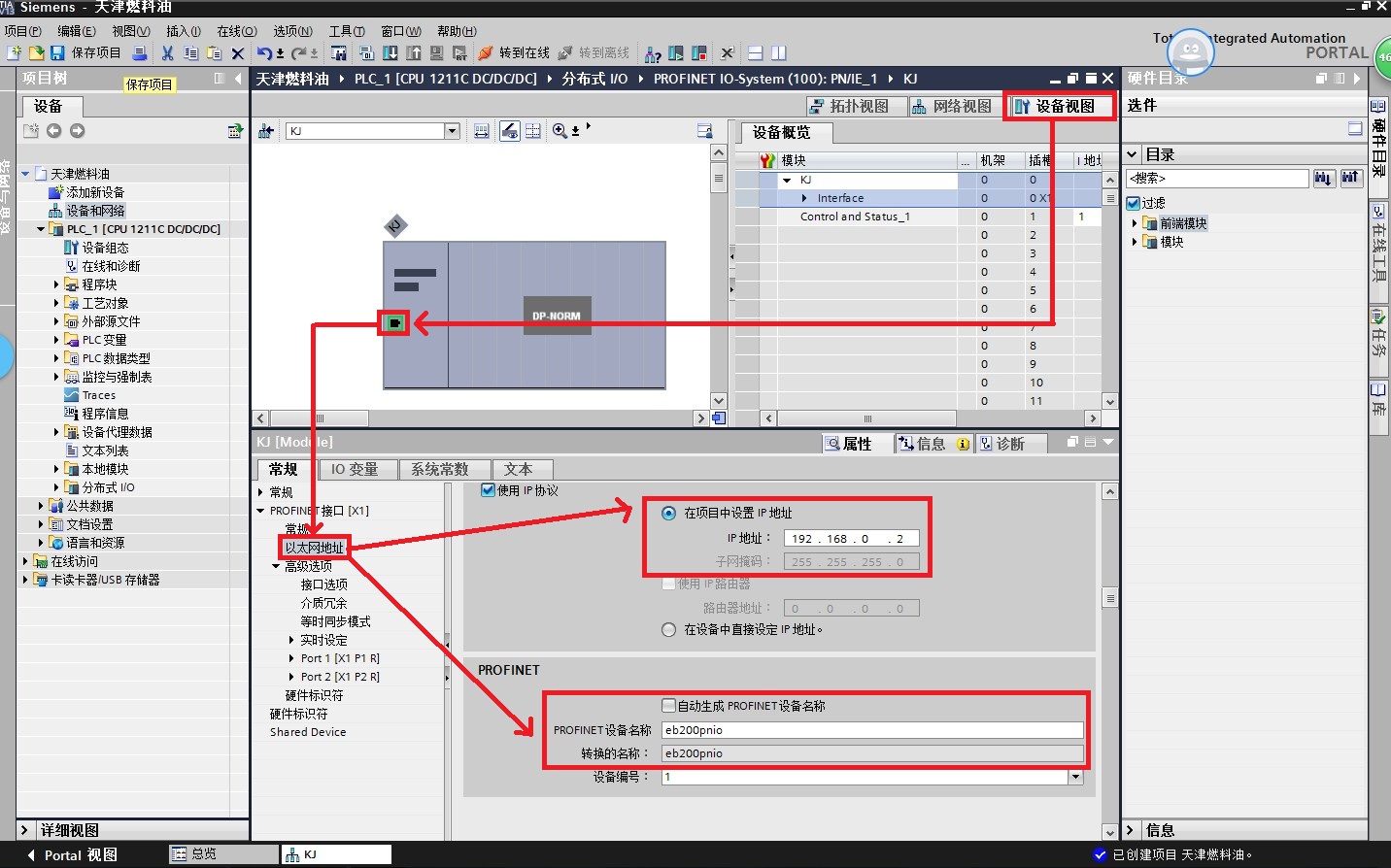Viewport: 1391px width, 868px height.
Task: Click the PROFINET 设备名称 input field
Action: coord(872,730)
